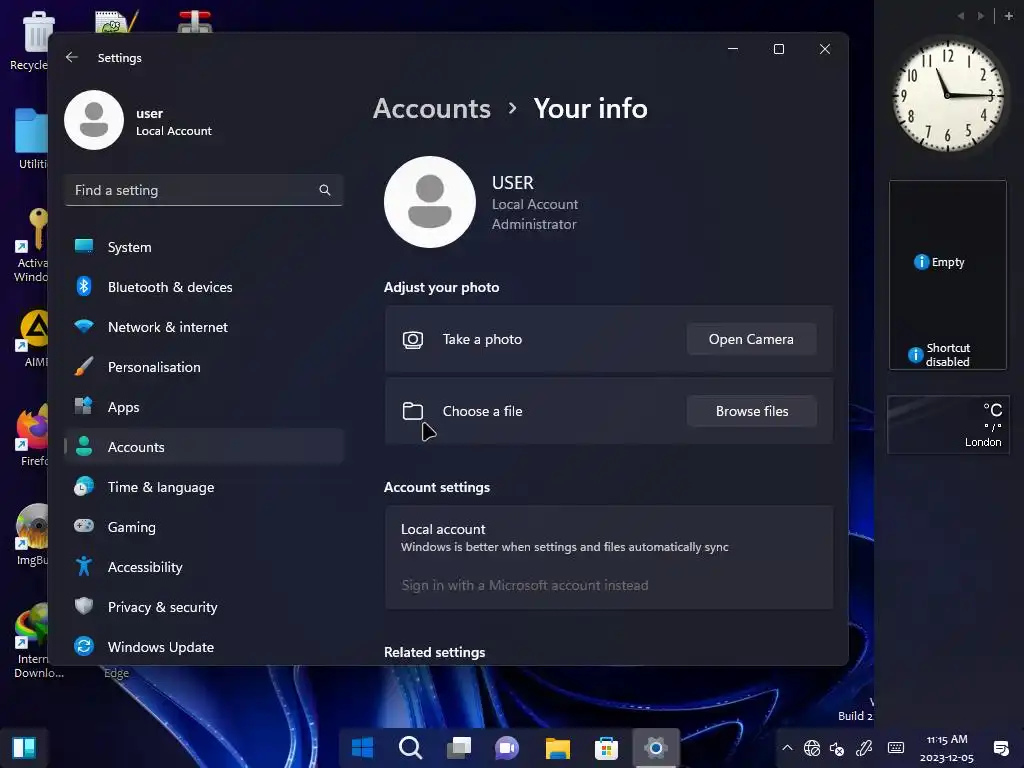Open Gaming settings category
The image size is (1024, 768).
pyautogui.click(x=204, y=526)
